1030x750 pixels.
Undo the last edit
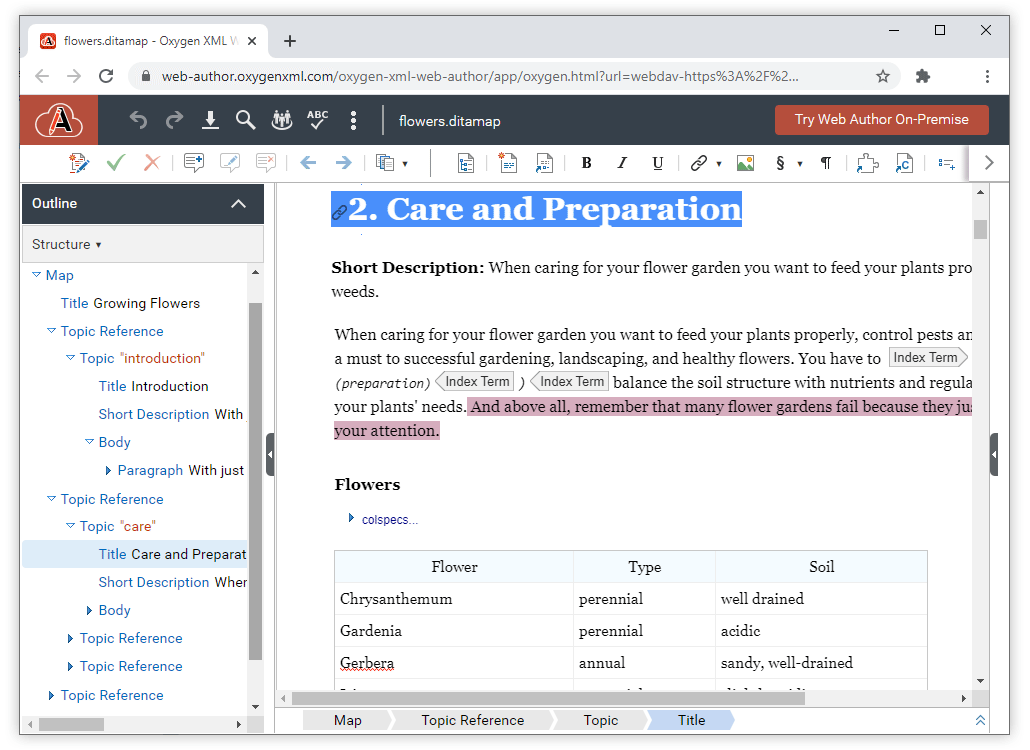point(138,120)
